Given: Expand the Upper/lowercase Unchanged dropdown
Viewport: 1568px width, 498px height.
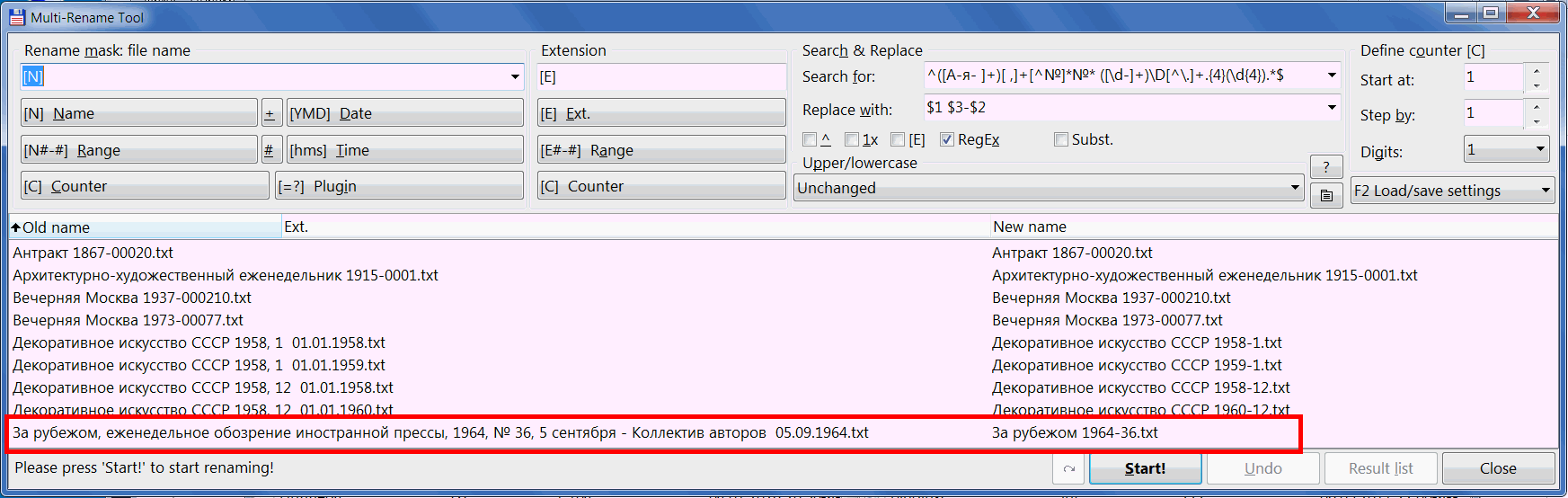Looking at the screenshot, I should [x=1295, y=188].
